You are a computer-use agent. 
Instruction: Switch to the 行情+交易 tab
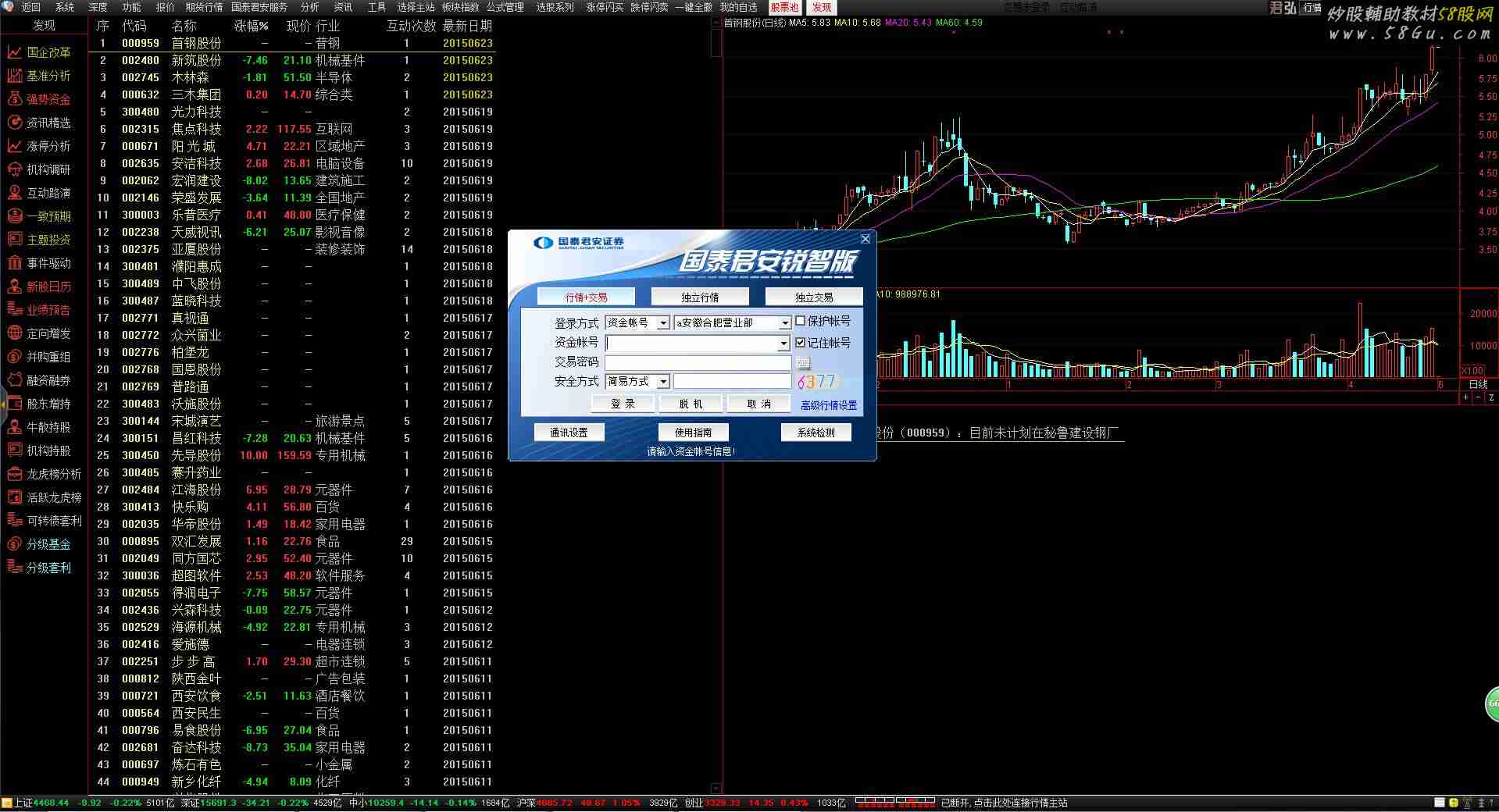point(587,297)
